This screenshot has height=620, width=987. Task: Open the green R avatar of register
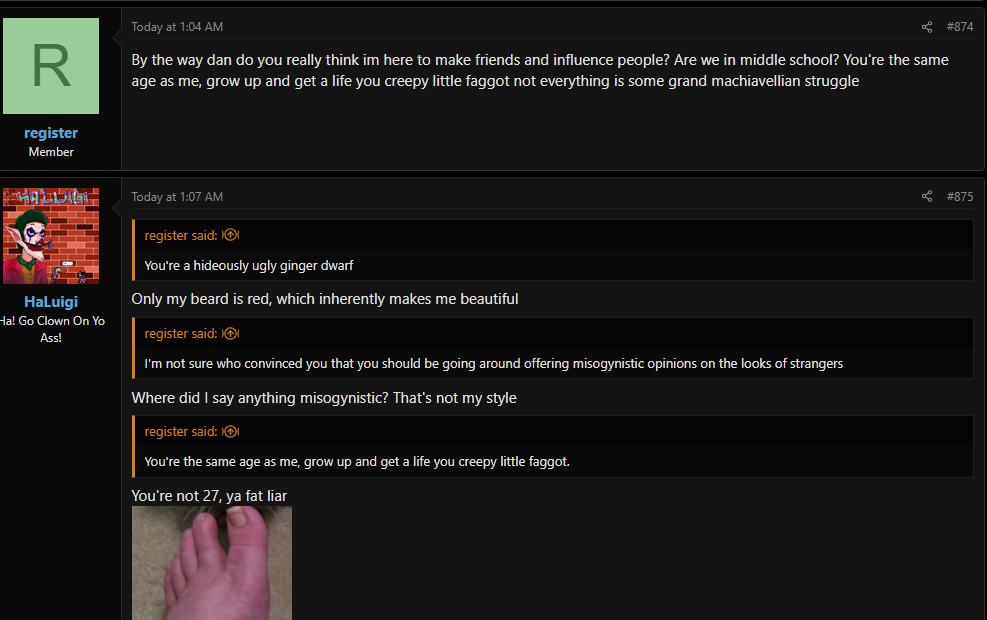(51, 66)
